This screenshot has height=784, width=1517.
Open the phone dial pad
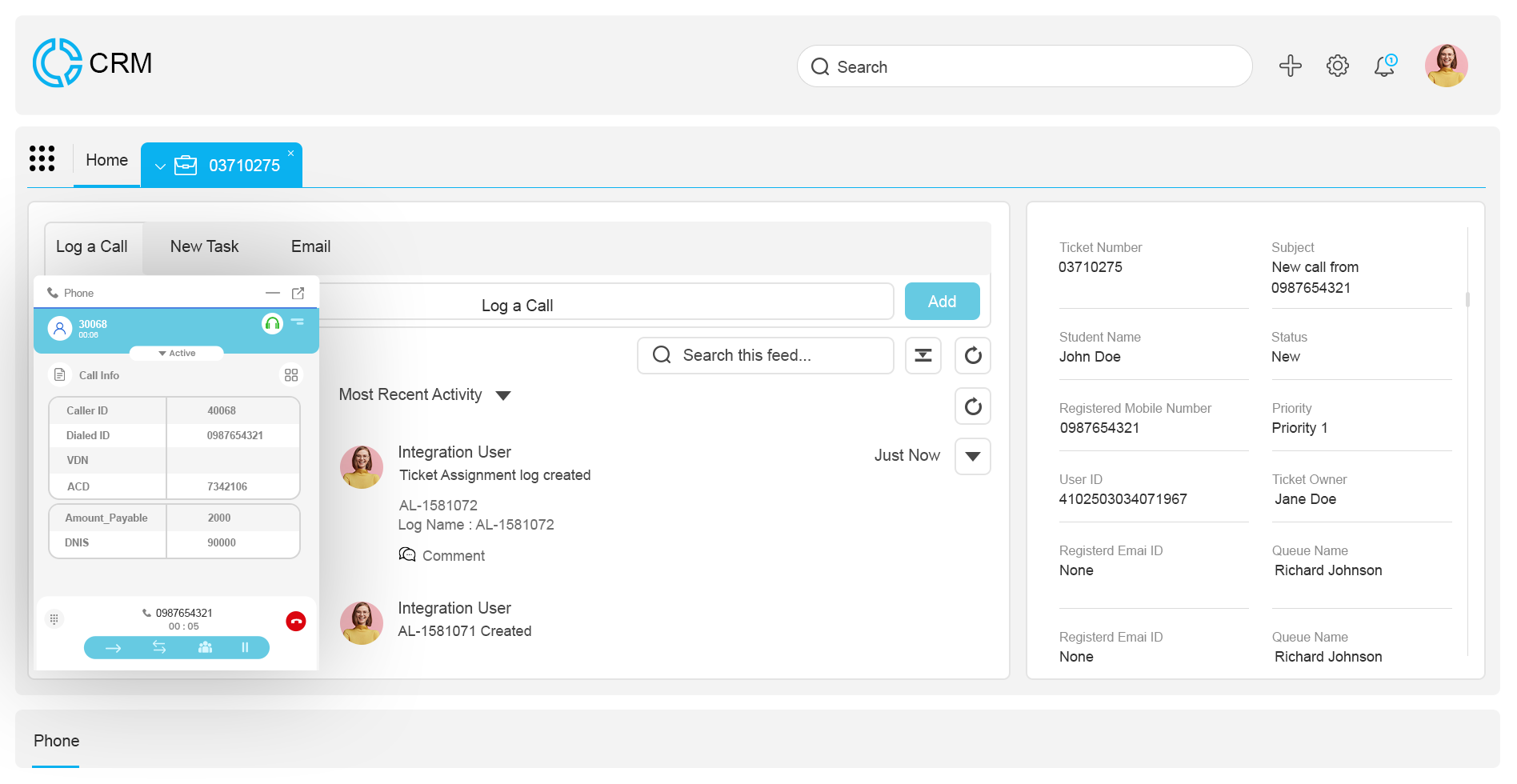(54, 619)
